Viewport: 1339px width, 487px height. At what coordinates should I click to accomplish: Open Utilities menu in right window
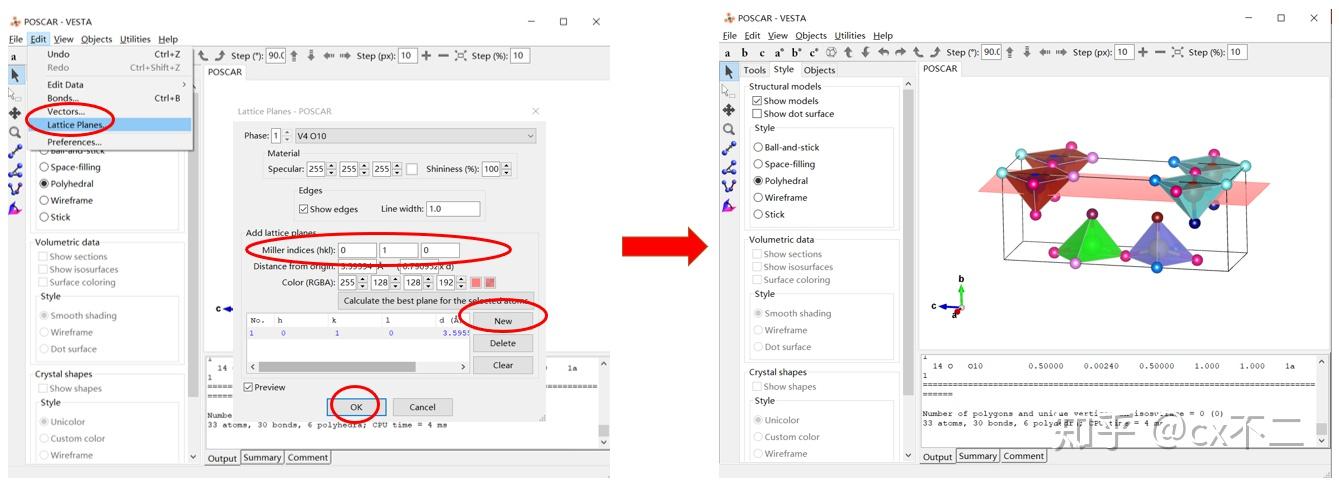coord(849,36)
